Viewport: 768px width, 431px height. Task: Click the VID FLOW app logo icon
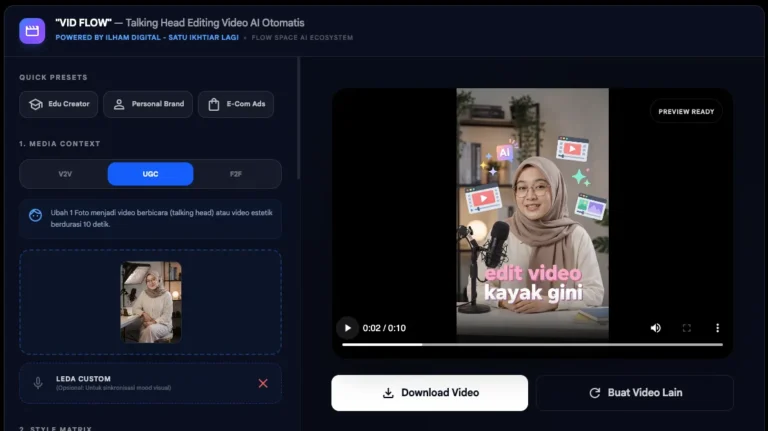(x=32, y=31)
